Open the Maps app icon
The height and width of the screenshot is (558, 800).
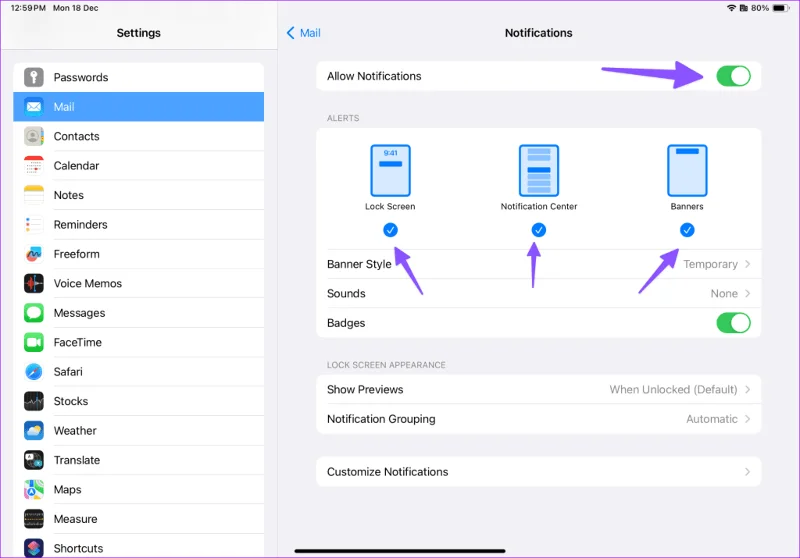click(x=34, y=490)
